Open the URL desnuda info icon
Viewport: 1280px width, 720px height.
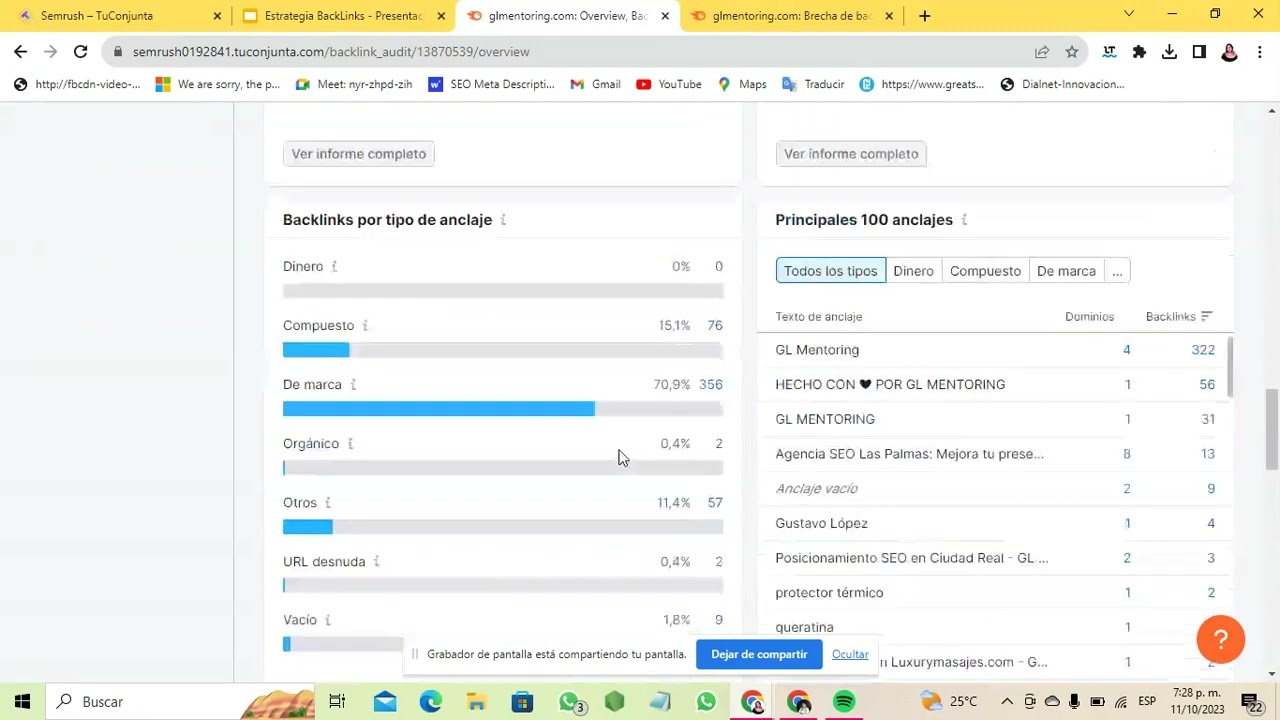pos(376,562)
